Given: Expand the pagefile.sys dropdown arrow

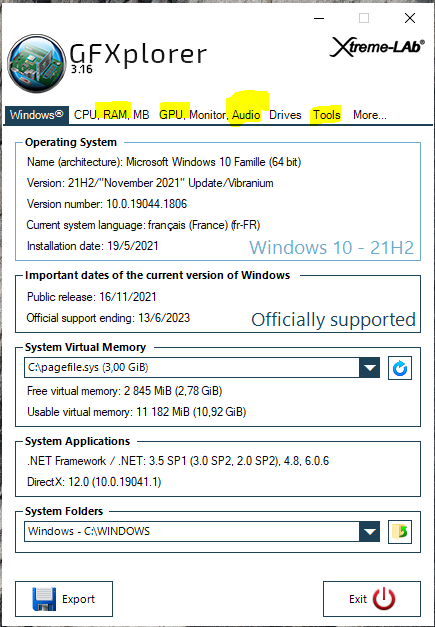Looking at the screenshot, I should 369,367.
